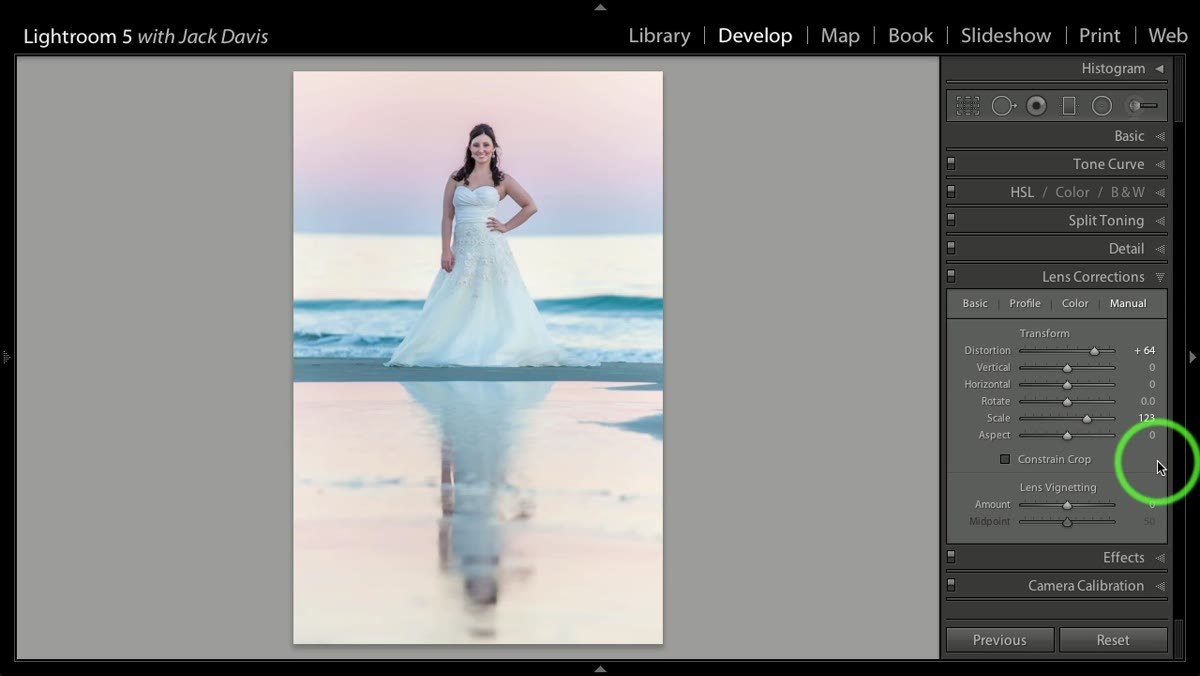Click the Distortion value +64 field
The width and height of the screenshot is (1200, 676).
point(1145,351)
